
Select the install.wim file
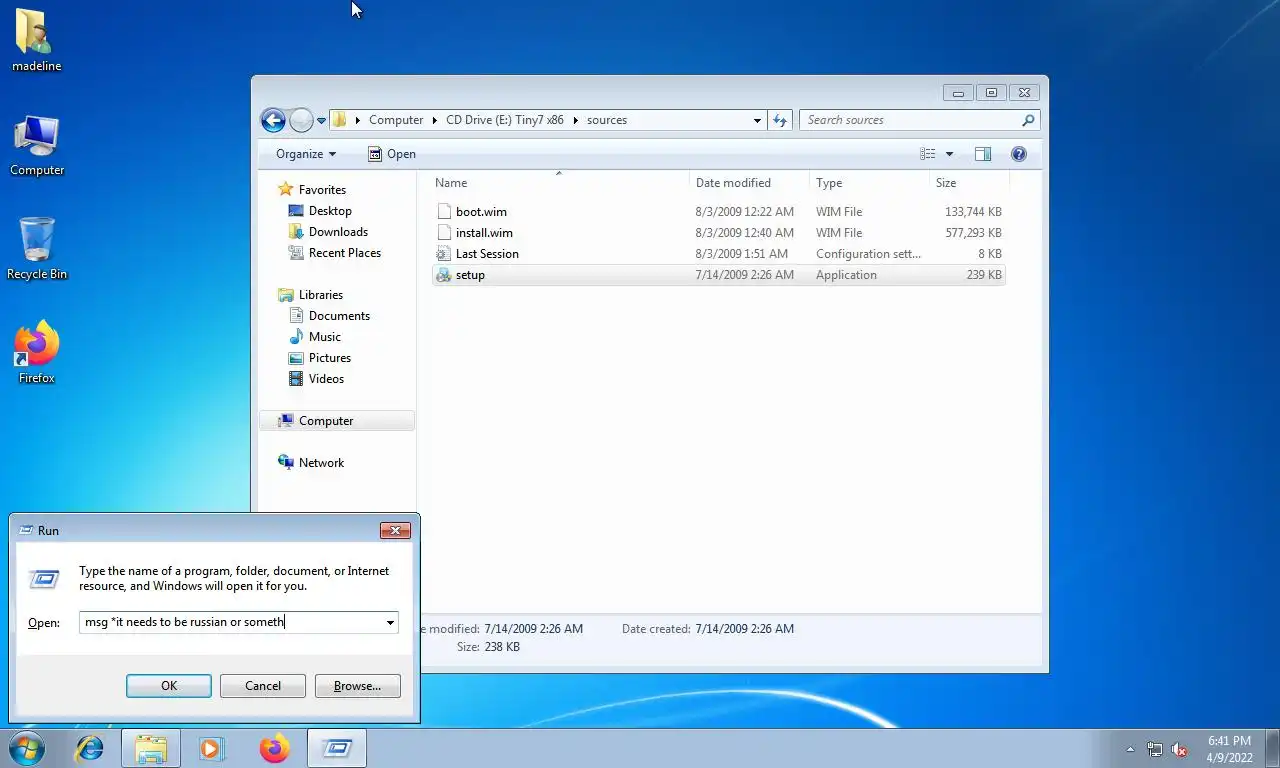coord(718,233)
